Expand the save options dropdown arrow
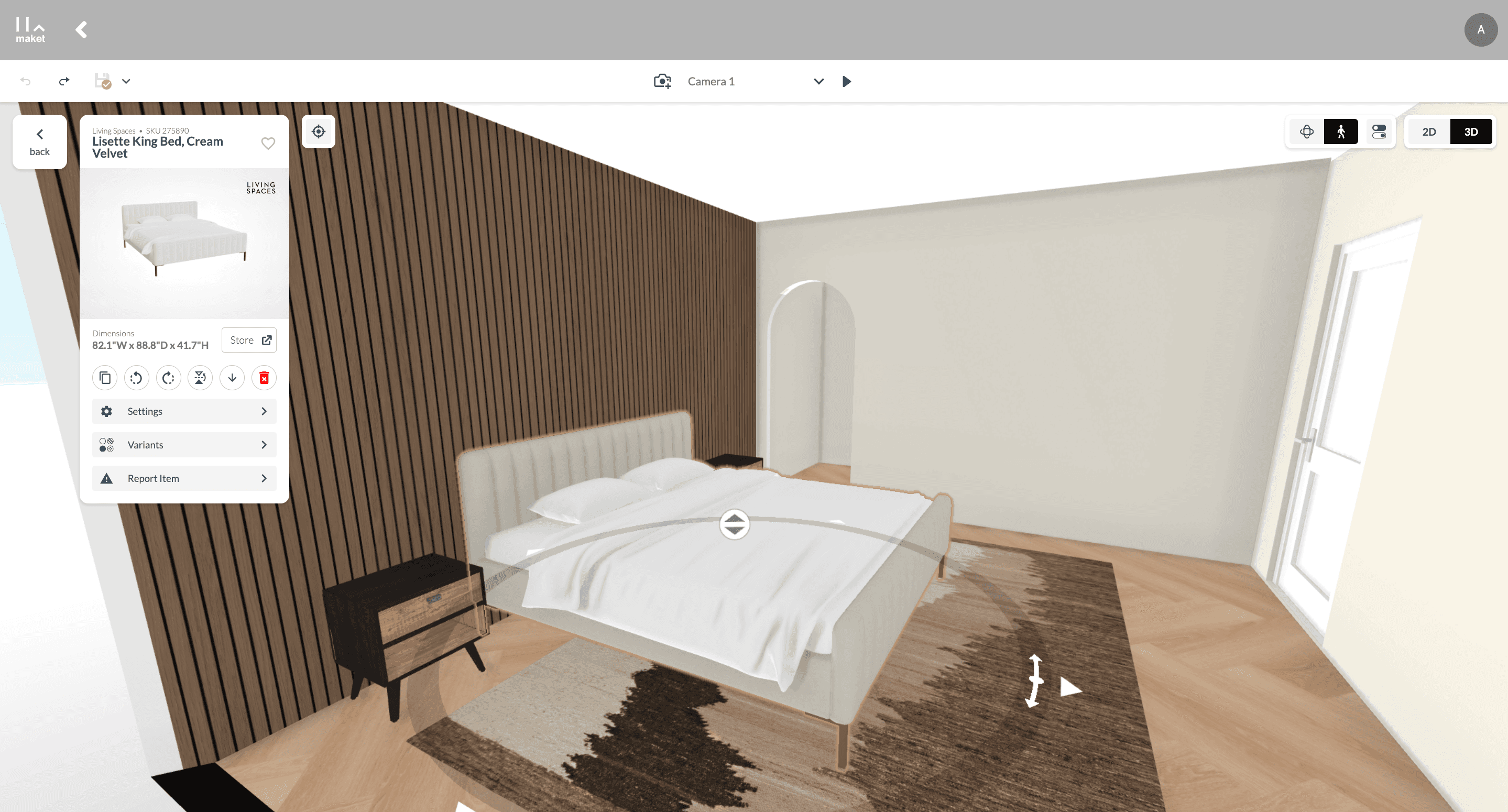This screenshot has height=812, width=1508. tap(126, 81)
